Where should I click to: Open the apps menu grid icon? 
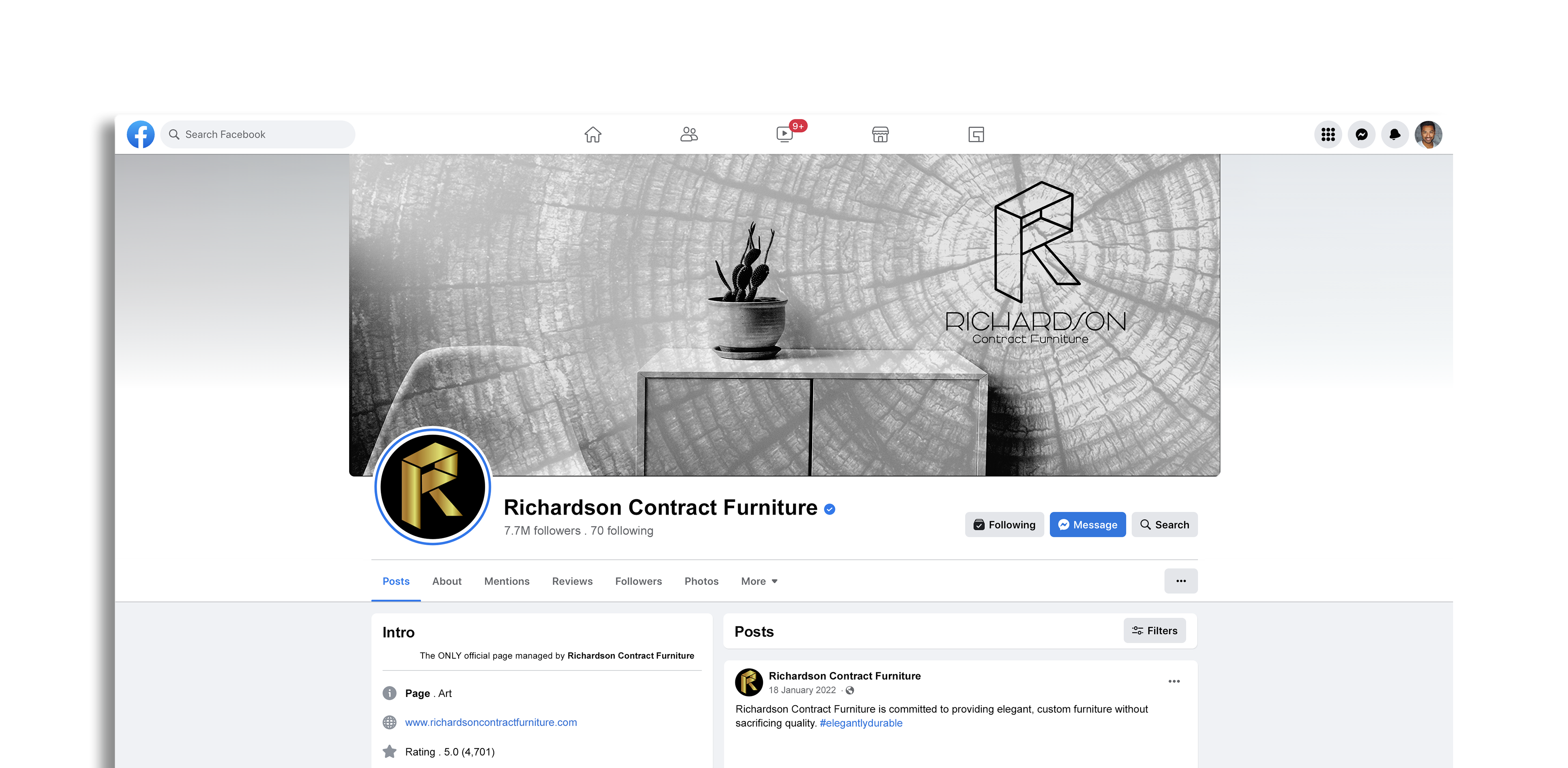(1327, 134)
